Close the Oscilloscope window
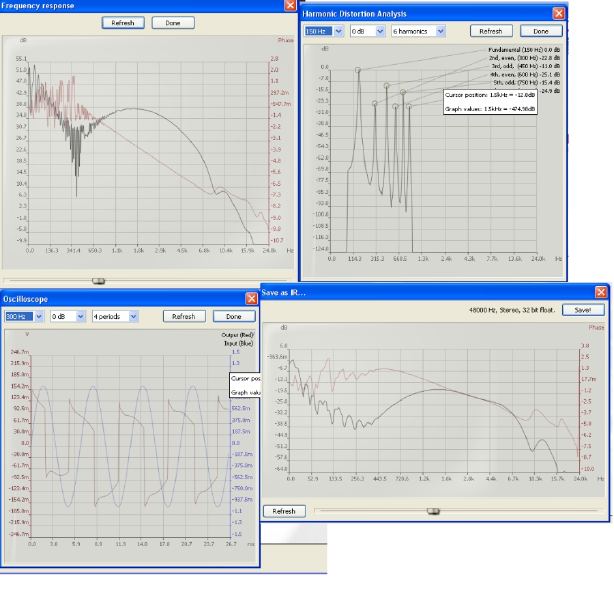This screenshot has height=600, width=614. coord(251,298)
